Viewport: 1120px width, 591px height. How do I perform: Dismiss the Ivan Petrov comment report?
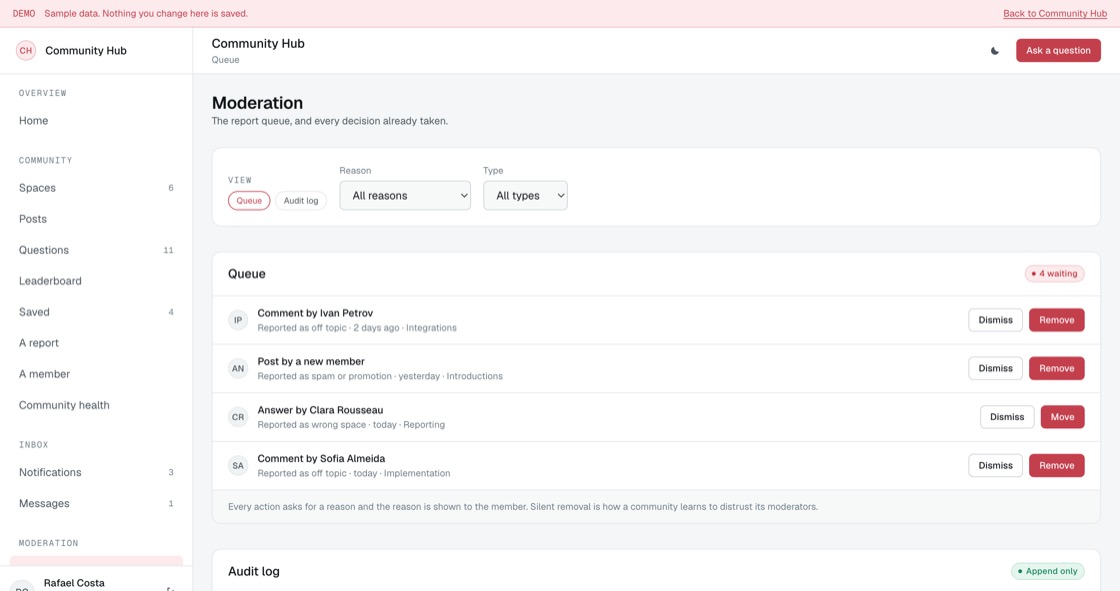pyautogui.click(x=995, y=320)
